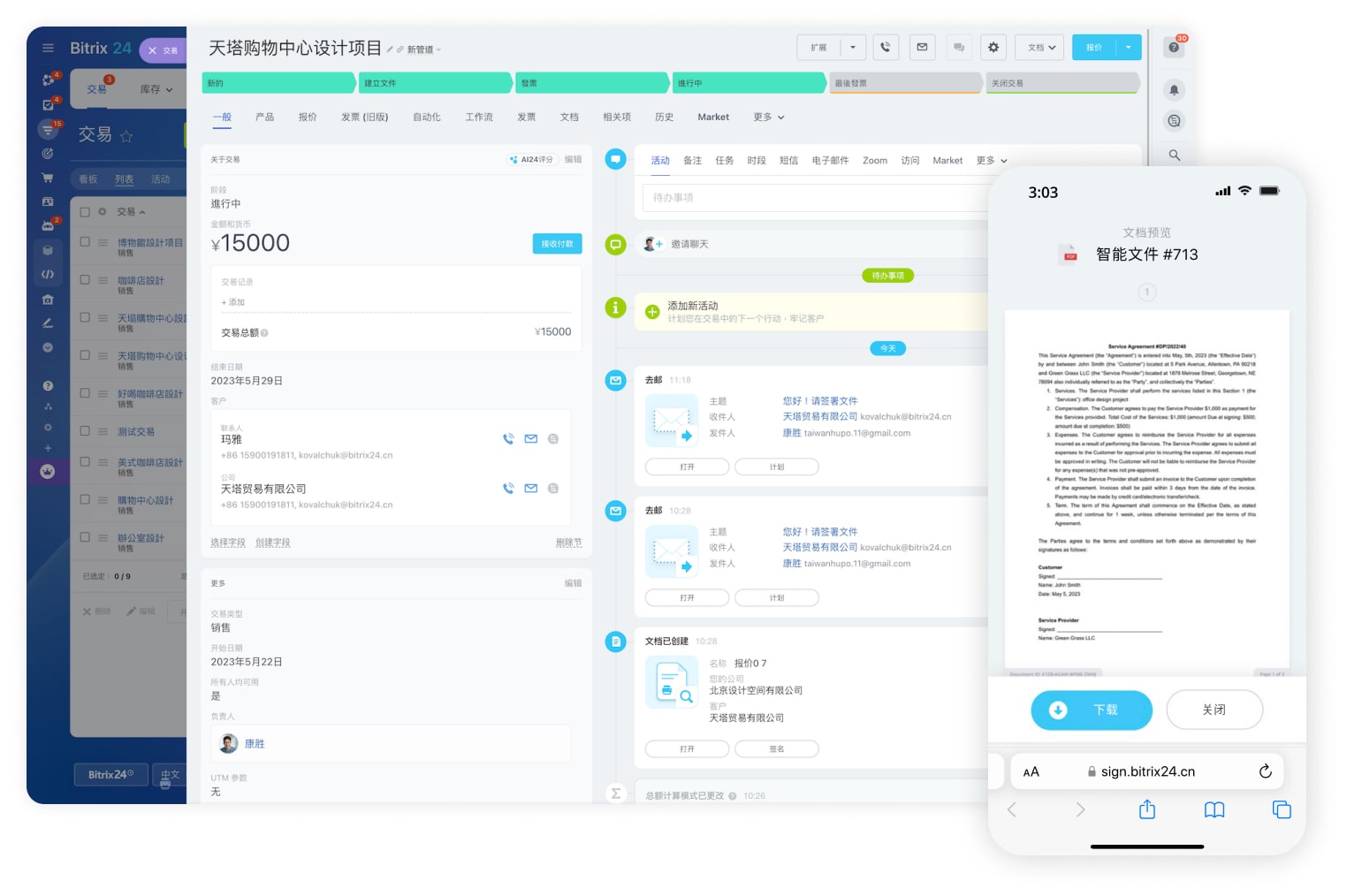Click the star favorite icon next to 交易
Screen dimensions: 1347x896
point(126,136)
